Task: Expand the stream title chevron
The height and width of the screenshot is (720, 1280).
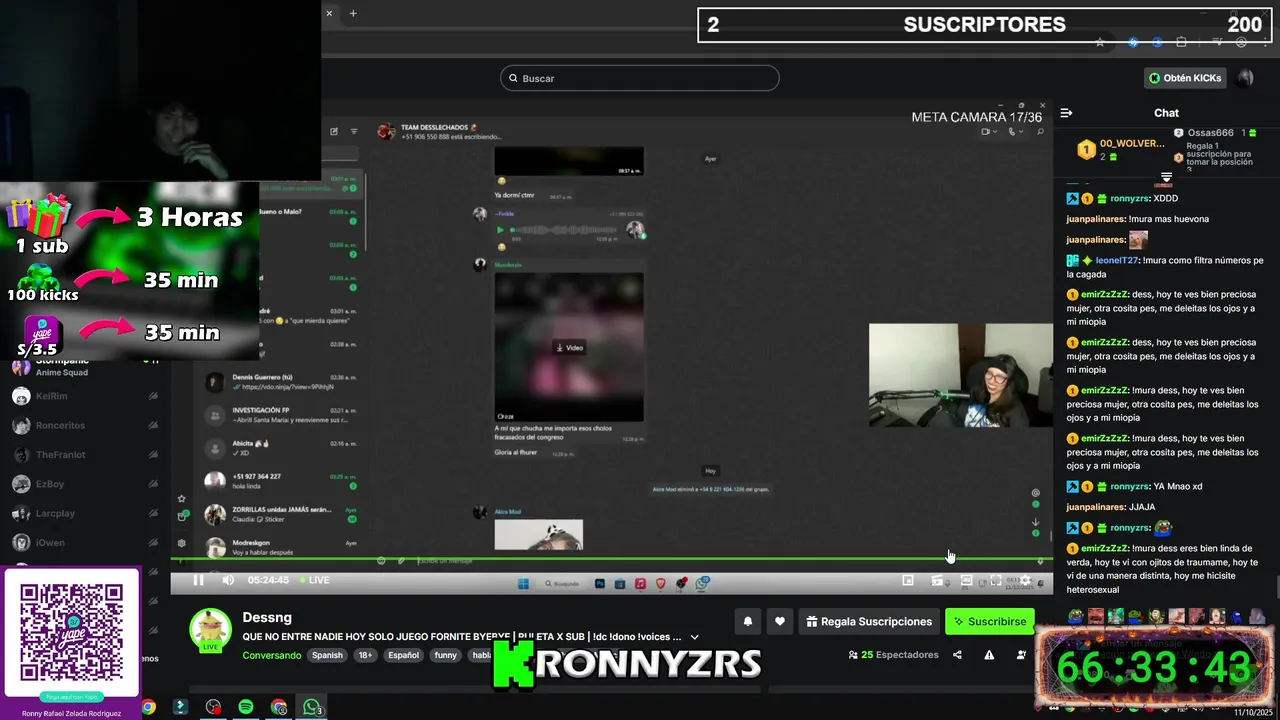Action: pyautogui.click(x=694, y=637)
